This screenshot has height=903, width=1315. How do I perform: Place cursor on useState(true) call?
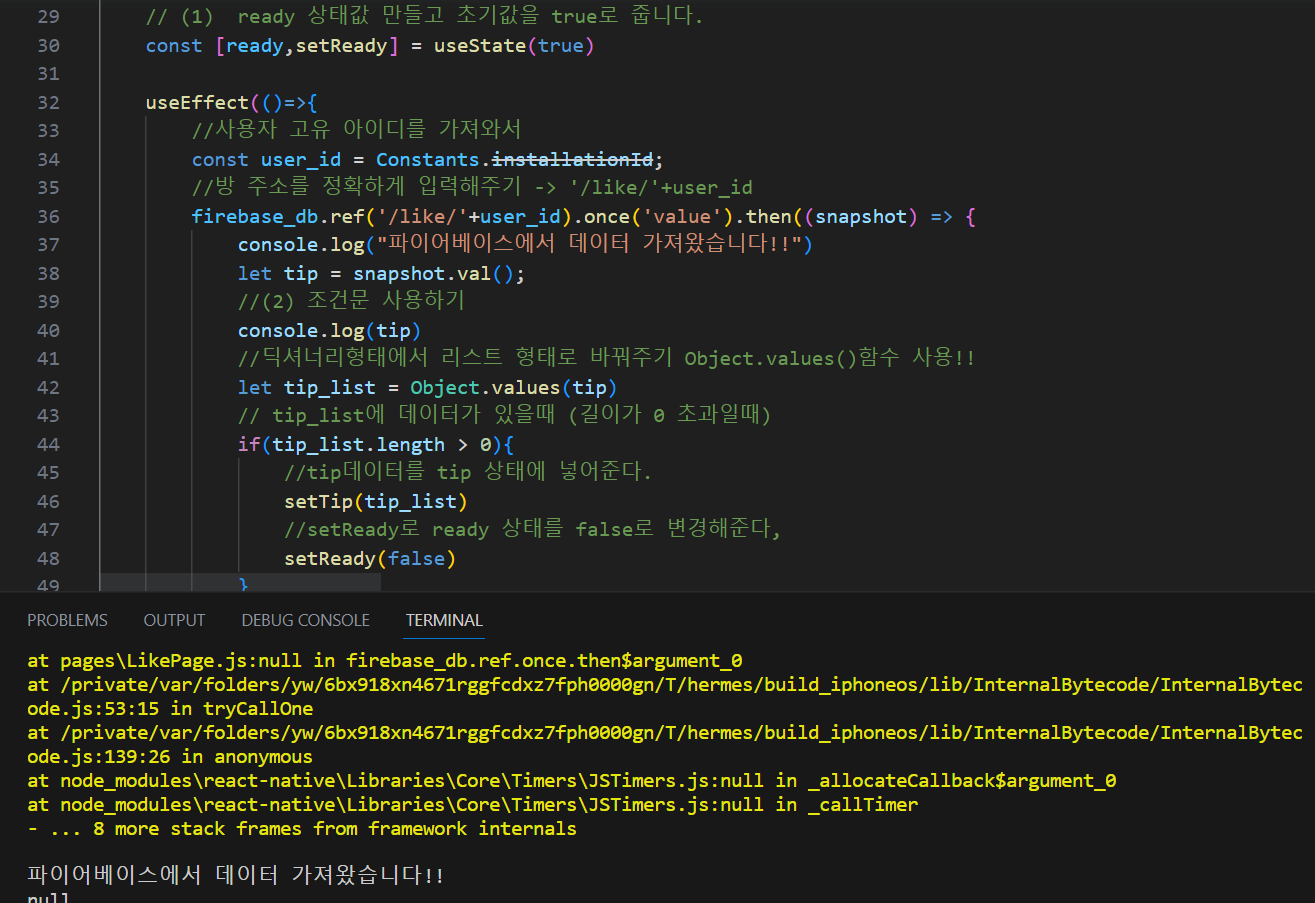pos(514,46)
